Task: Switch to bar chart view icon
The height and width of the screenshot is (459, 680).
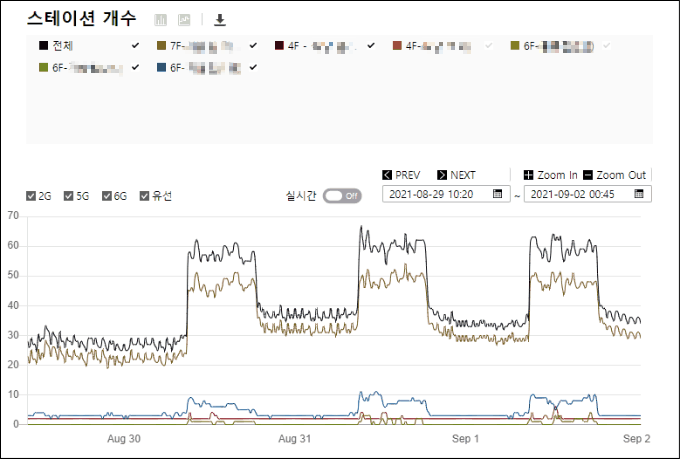Action: [x=160, y=20]
